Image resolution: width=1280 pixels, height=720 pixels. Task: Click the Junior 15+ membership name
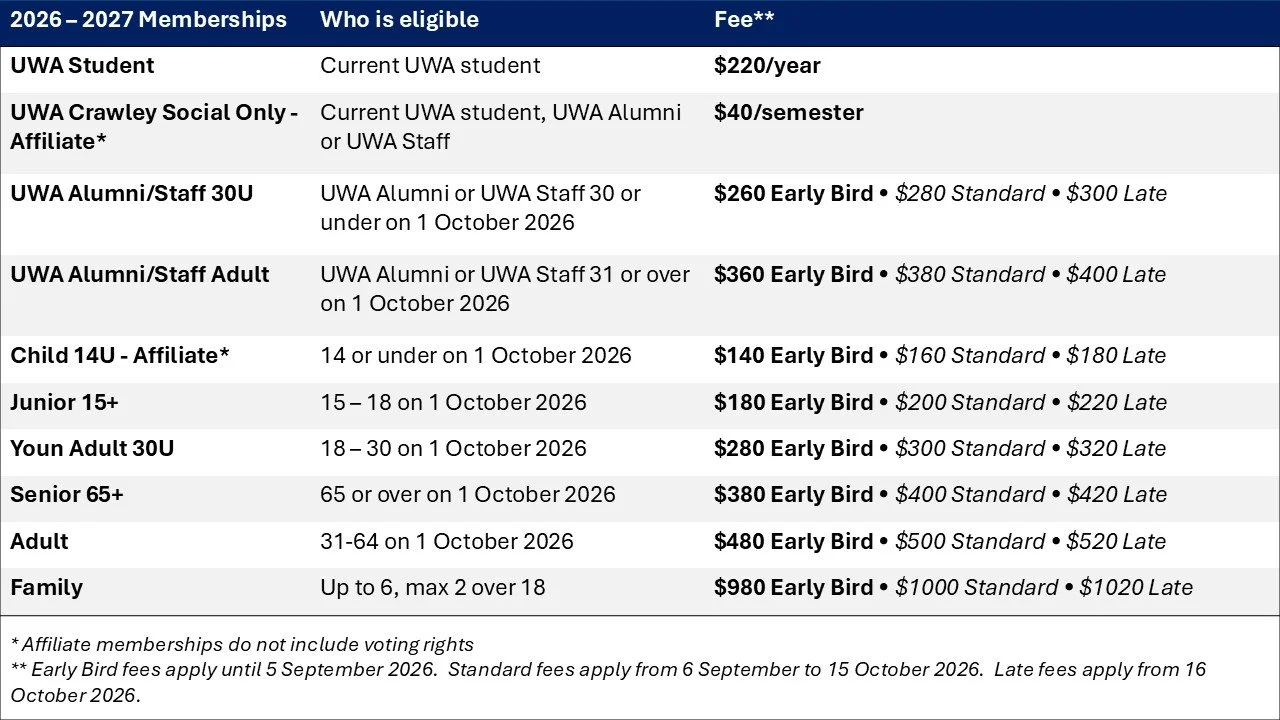coord(64,402)
